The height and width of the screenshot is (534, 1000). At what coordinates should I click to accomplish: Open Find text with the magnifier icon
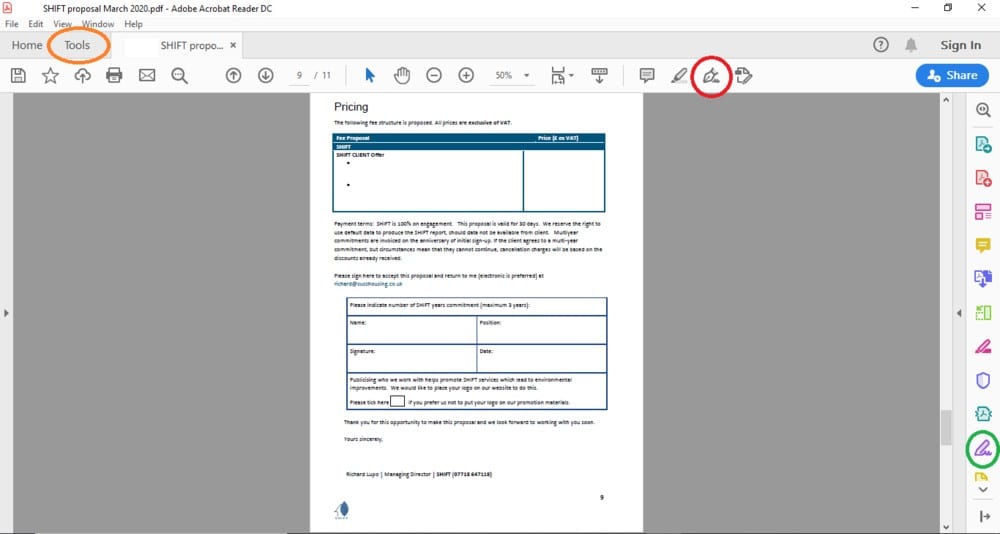click(x=179, y=76)
